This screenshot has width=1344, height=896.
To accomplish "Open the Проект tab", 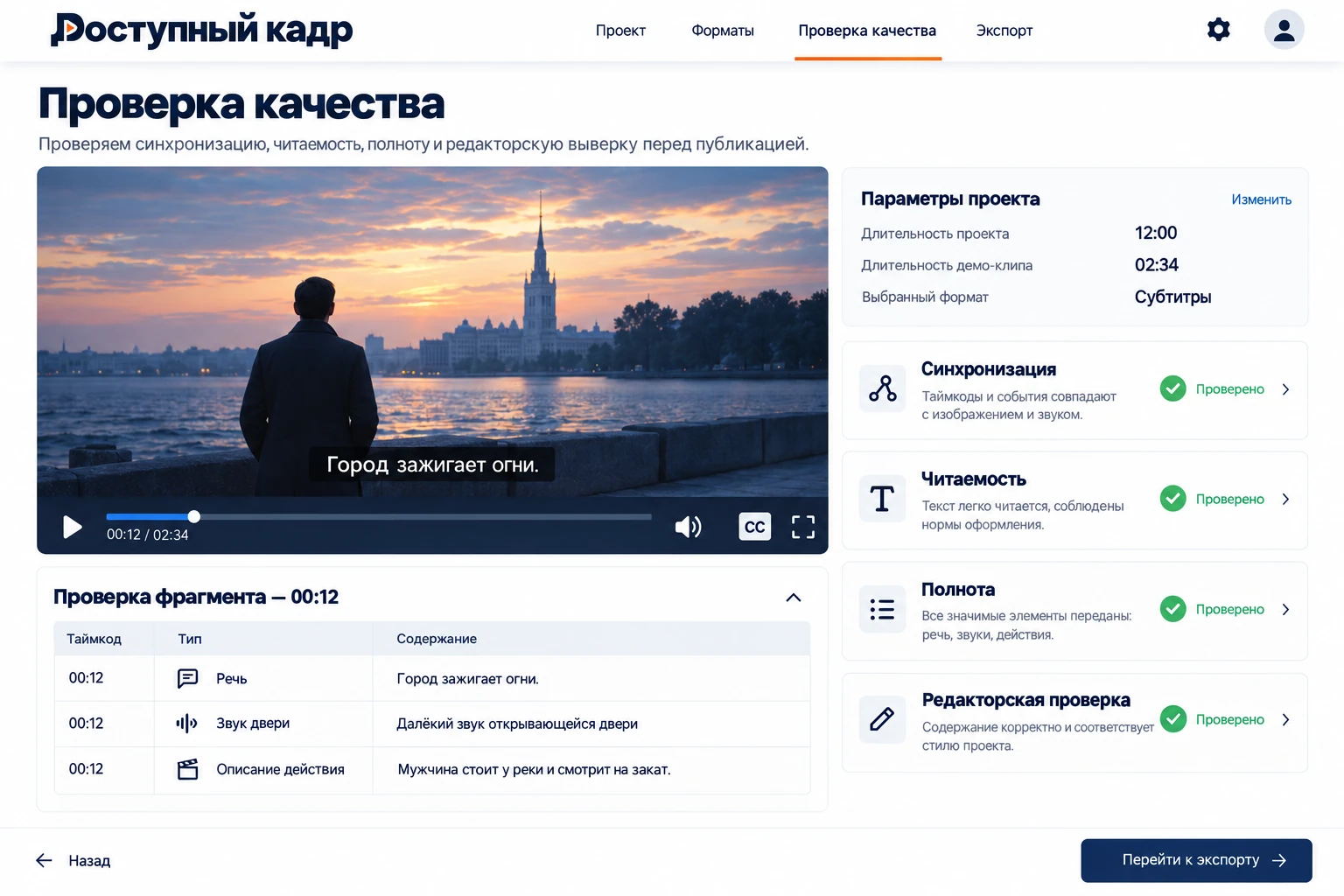I will coord(620,31).
